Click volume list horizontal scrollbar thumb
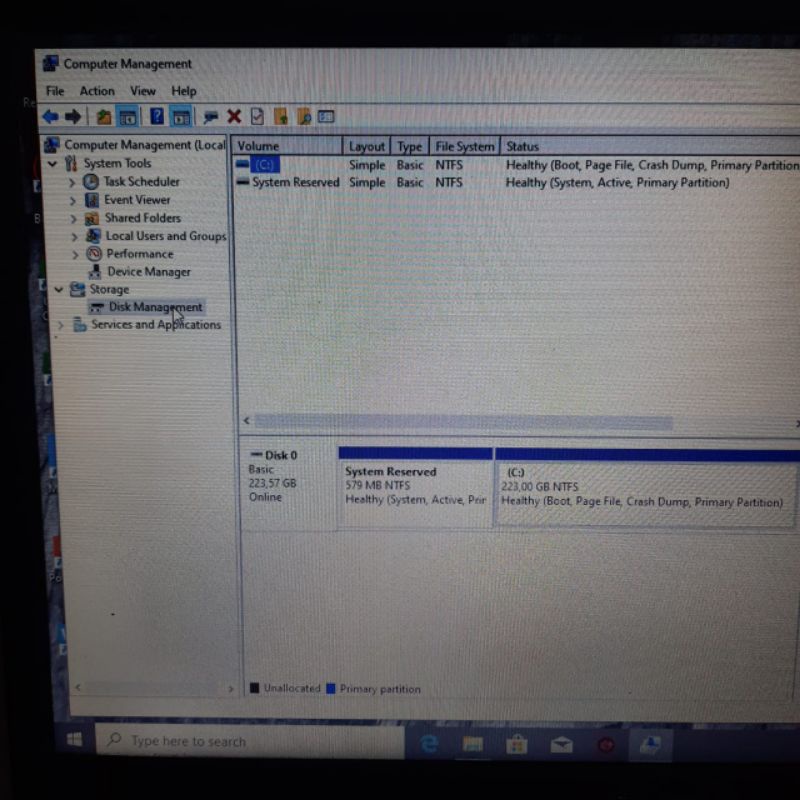This screenshot has width=800, height=800. pos(463,422)
